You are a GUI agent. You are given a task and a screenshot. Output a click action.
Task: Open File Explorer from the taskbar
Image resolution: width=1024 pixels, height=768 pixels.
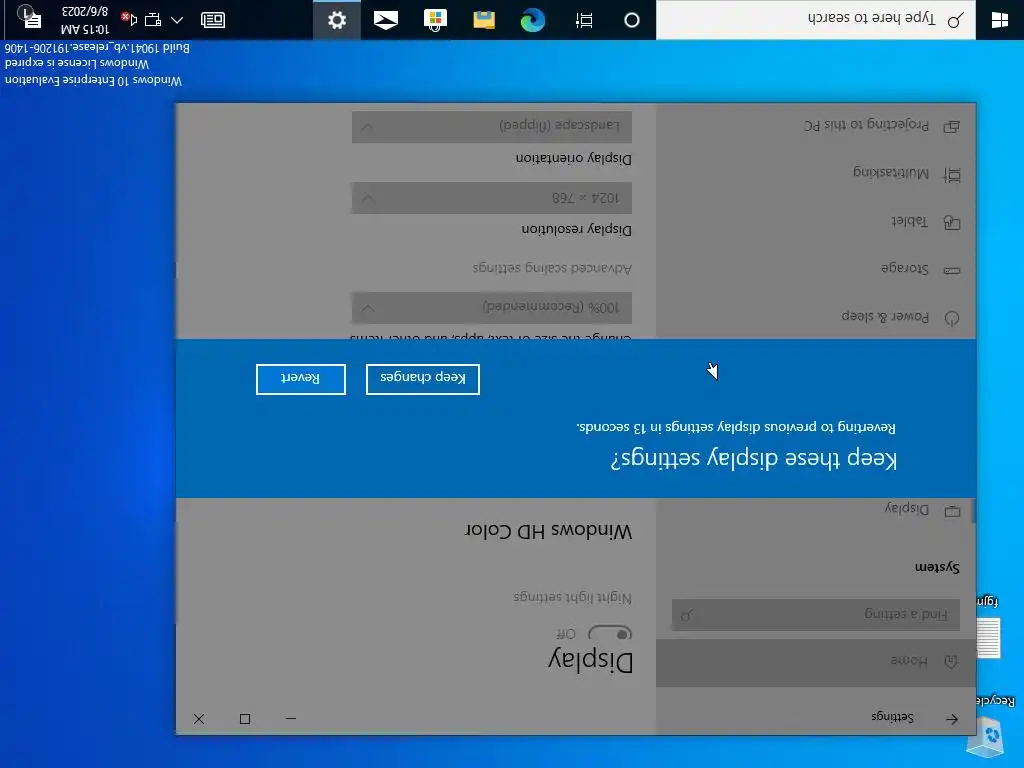click(x=484, y=20)
